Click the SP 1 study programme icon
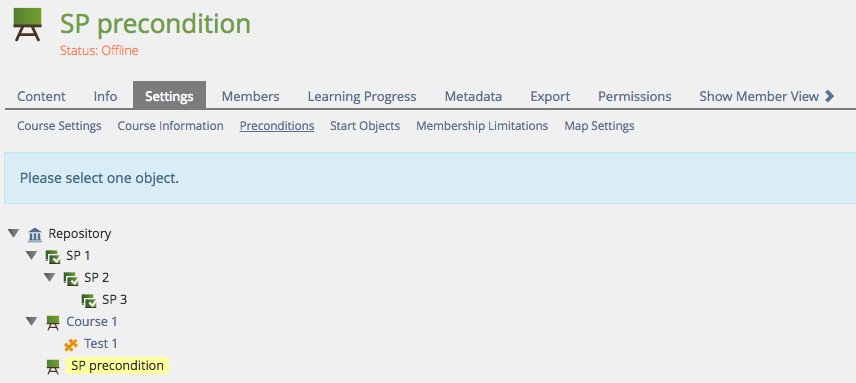 point(52,256)
